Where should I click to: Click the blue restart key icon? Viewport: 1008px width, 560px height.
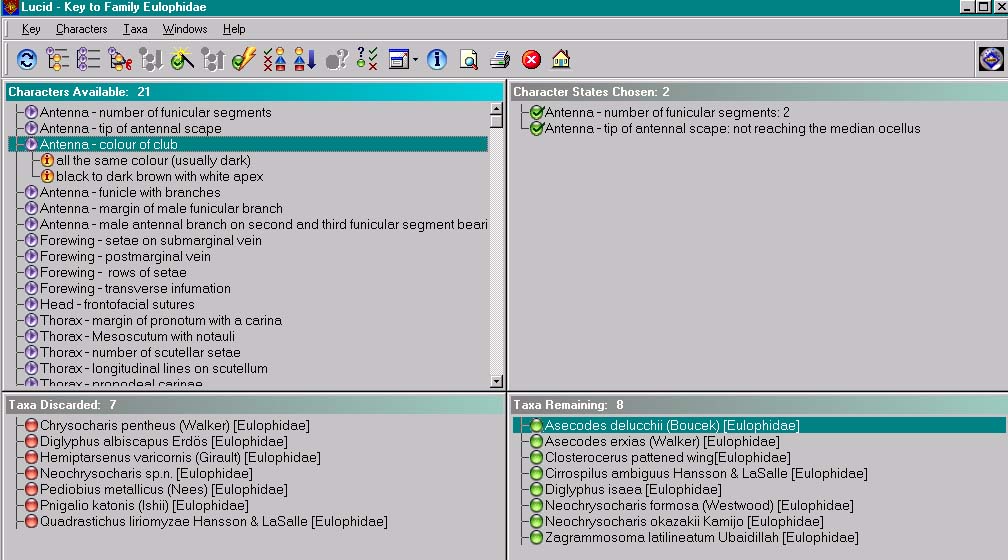point(27,60)
